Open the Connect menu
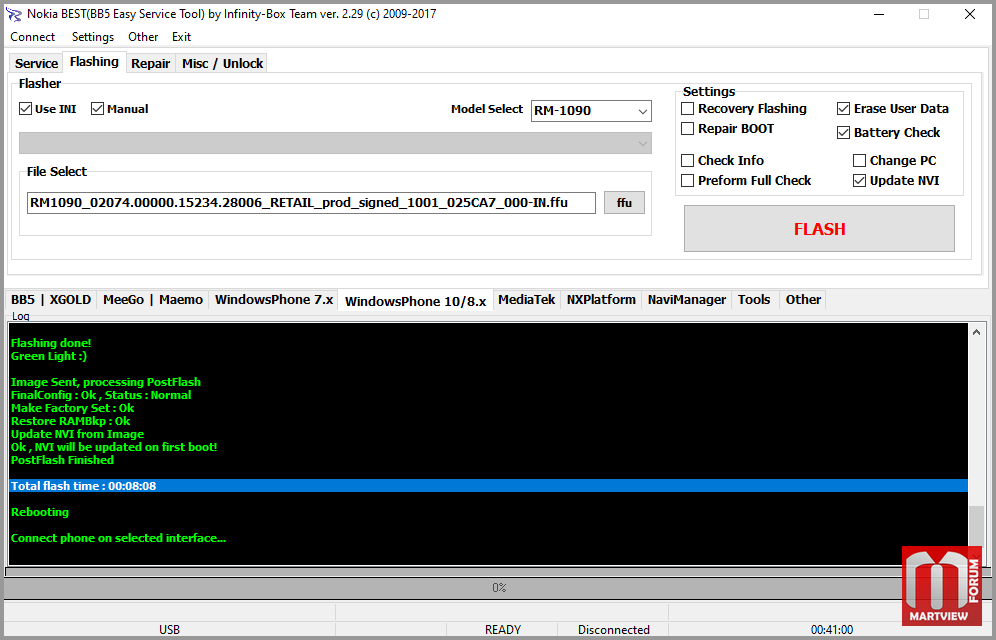Screen dimensions: 996x640 pyautogui.click(x=32, y=37)
